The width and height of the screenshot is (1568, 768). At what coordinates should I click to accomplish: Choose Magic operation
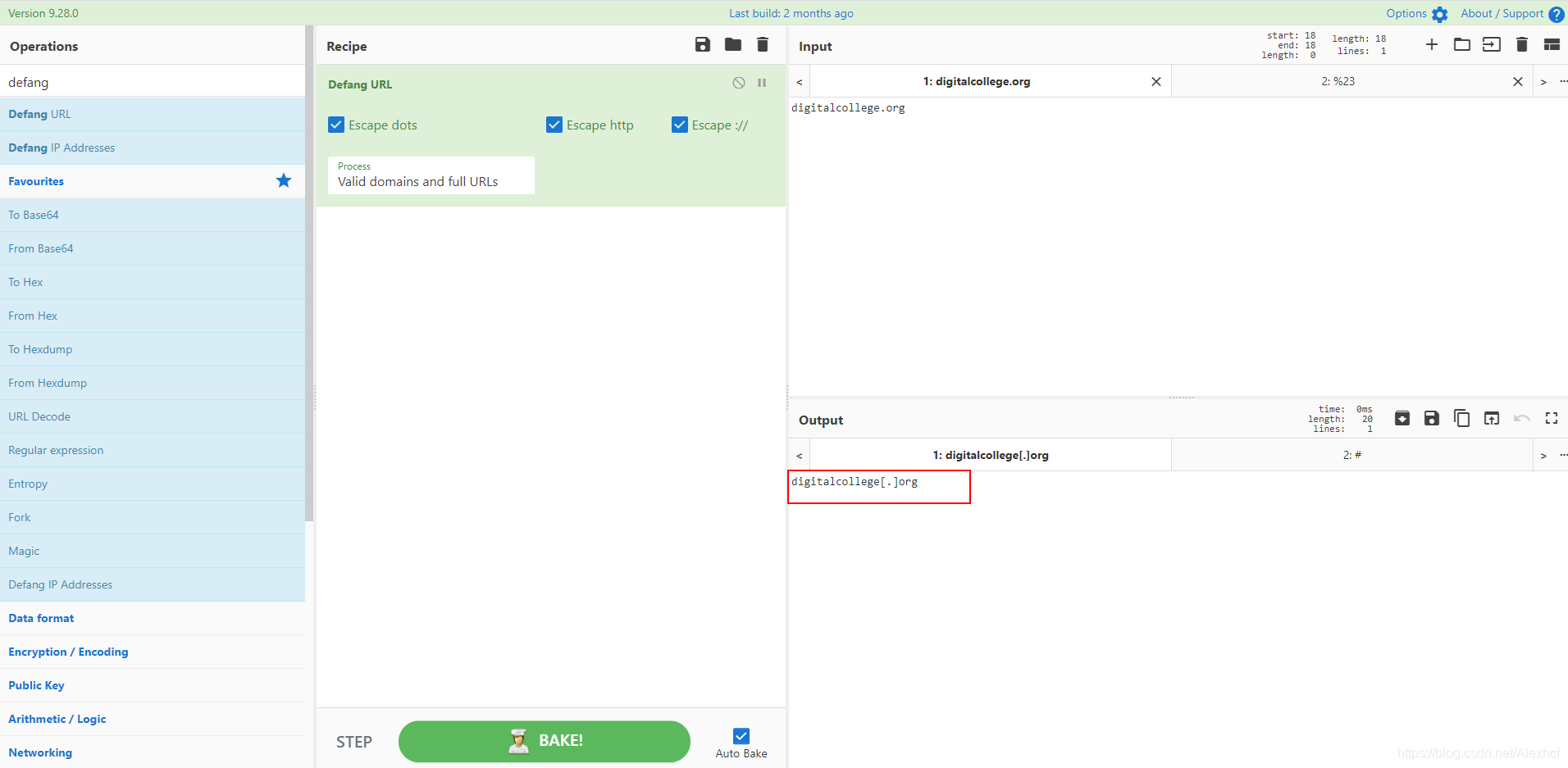click(153, 551)
